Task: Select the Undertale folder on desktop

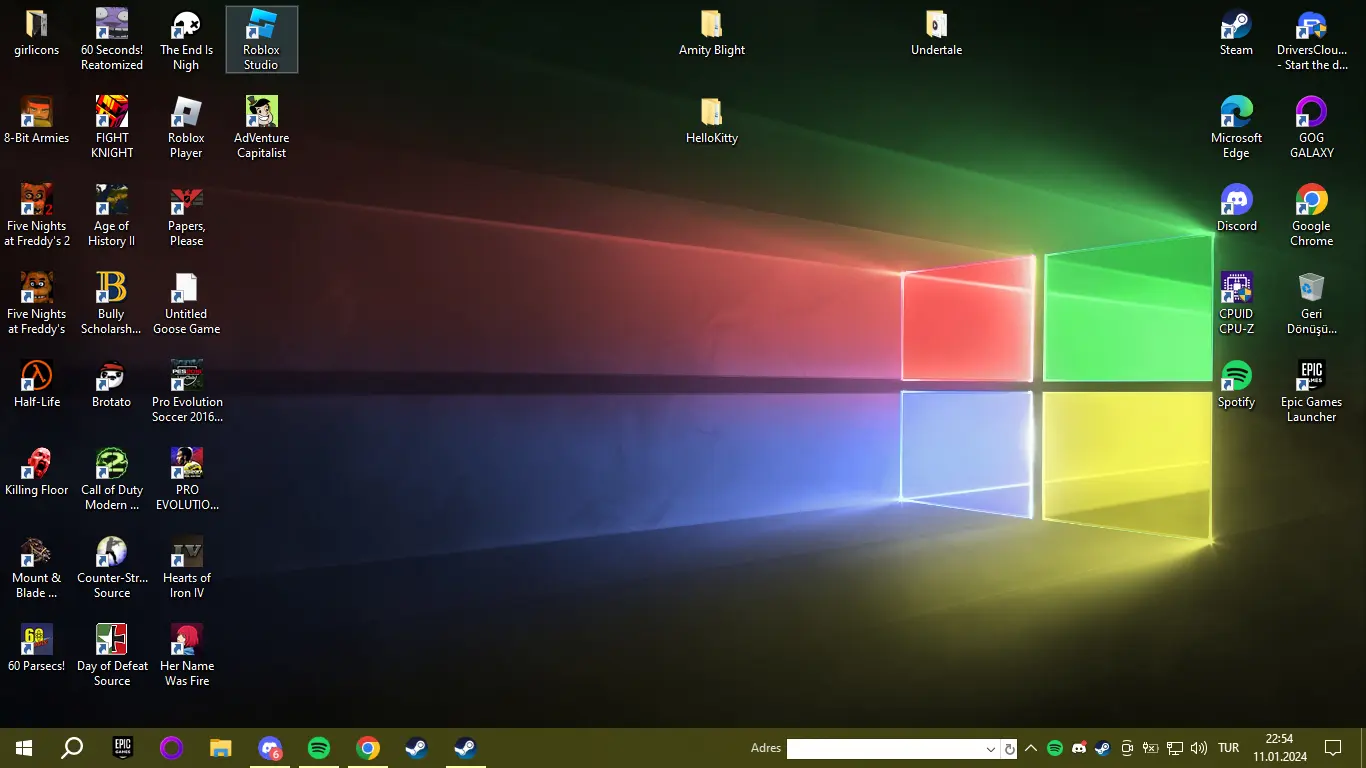Action: click(937, 33)
